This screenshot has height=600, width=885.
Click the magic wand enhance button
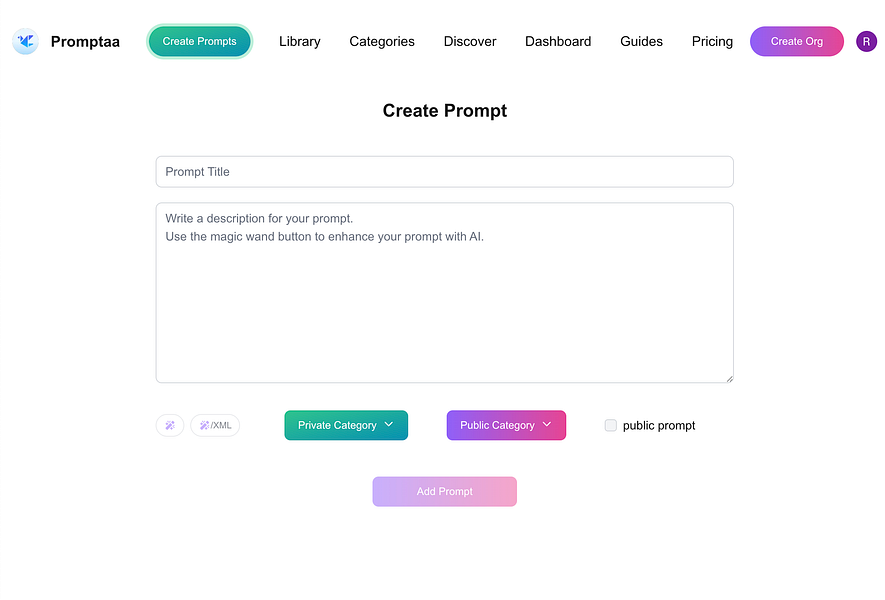170,425
